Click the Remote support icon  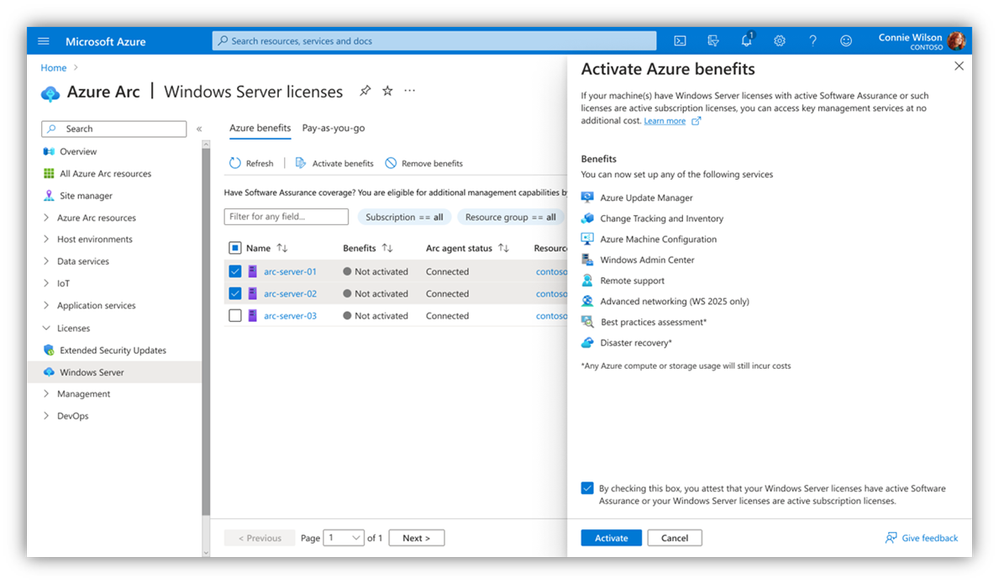(x=587, y=280)
